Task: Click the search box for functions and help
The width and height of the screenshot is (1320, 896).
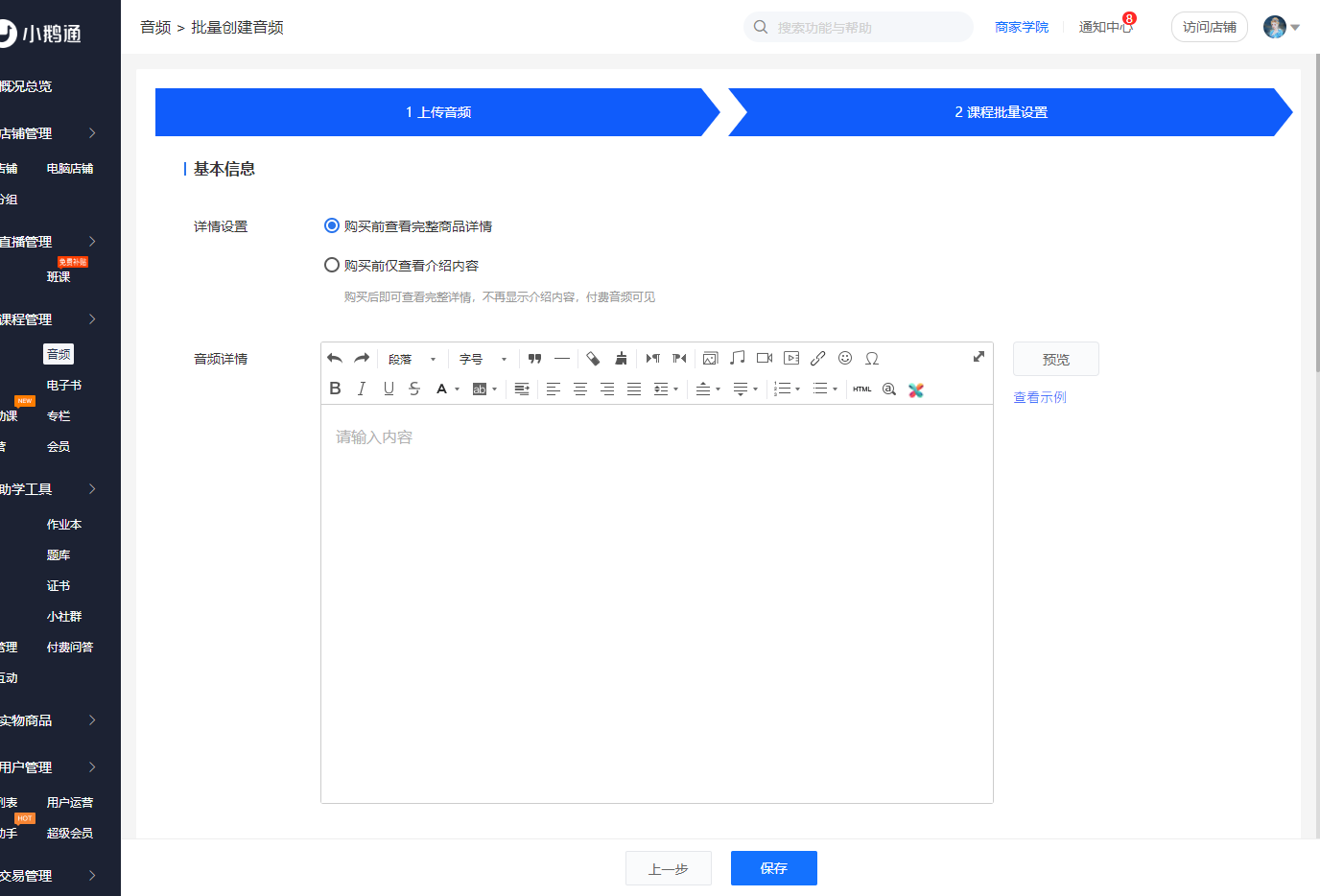Action: tap(859, 27)
